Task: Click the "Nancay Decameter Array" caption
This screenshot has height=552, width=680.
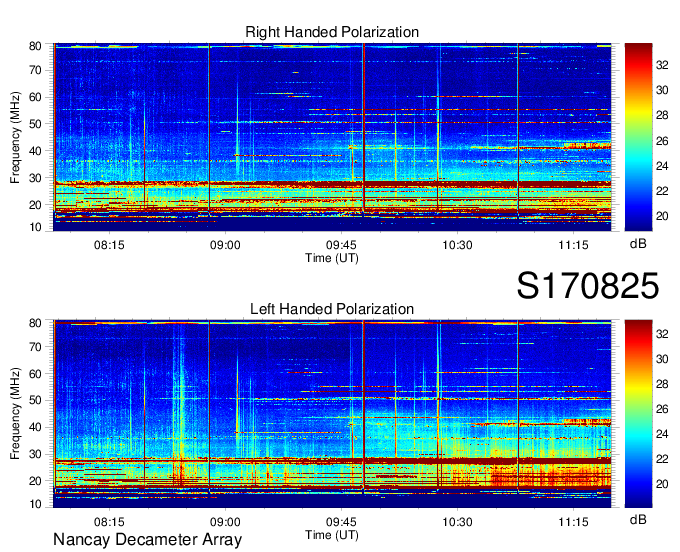Action: [147, 540]
